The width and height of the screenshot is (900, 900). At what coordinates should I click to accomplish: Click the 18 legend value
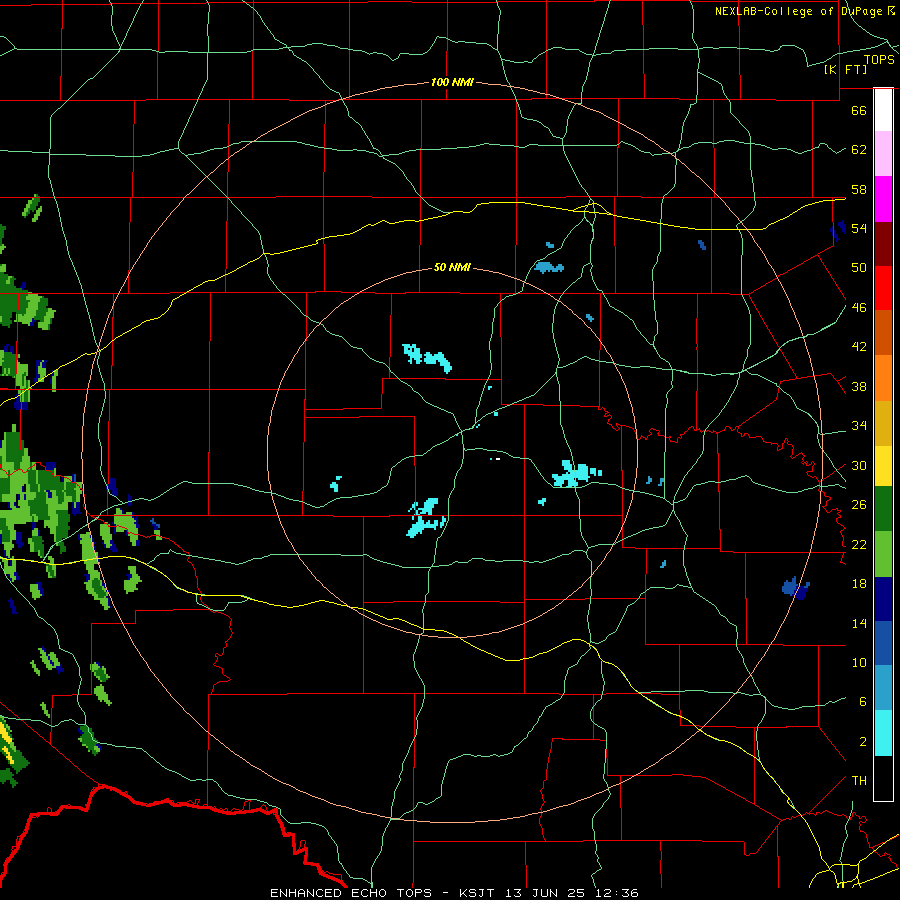[859, 584]
